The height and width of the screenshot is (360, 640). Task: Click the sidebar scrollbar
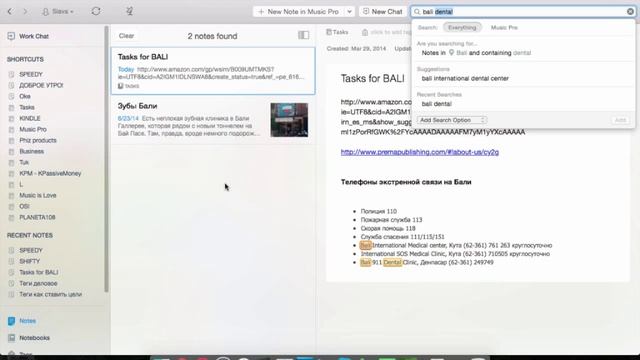107,159
